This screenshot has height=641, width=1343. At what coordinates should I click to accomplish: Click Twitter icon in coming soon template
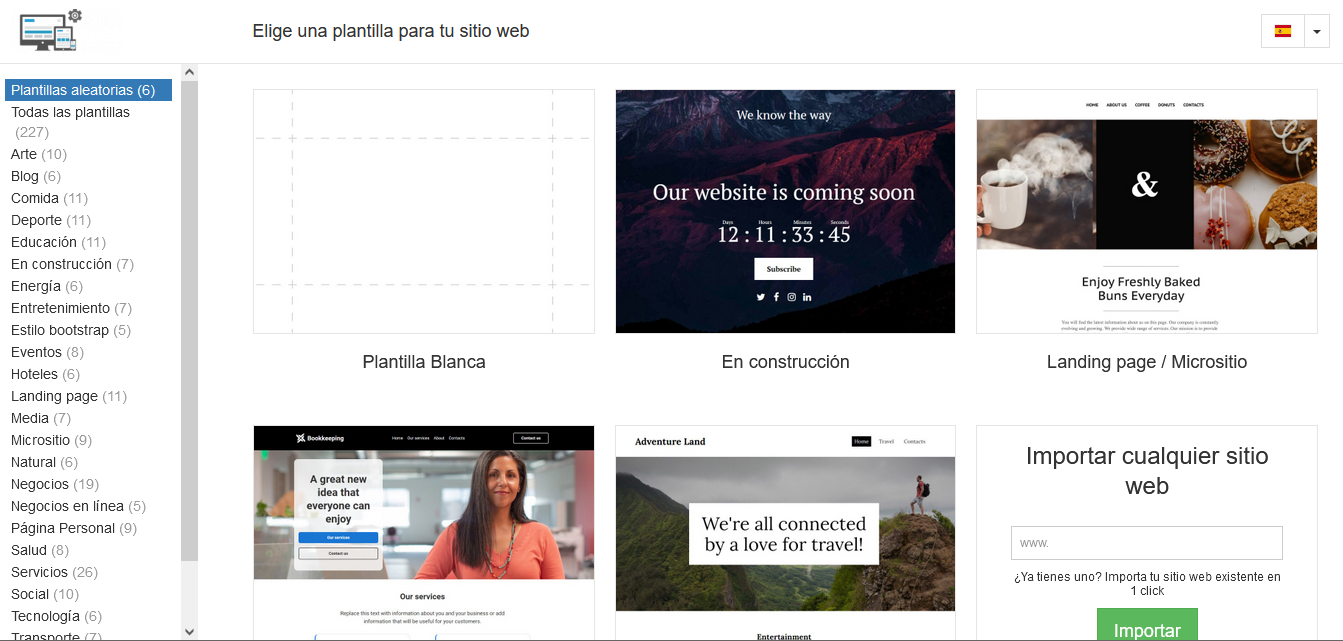click(x=760, y=297)
